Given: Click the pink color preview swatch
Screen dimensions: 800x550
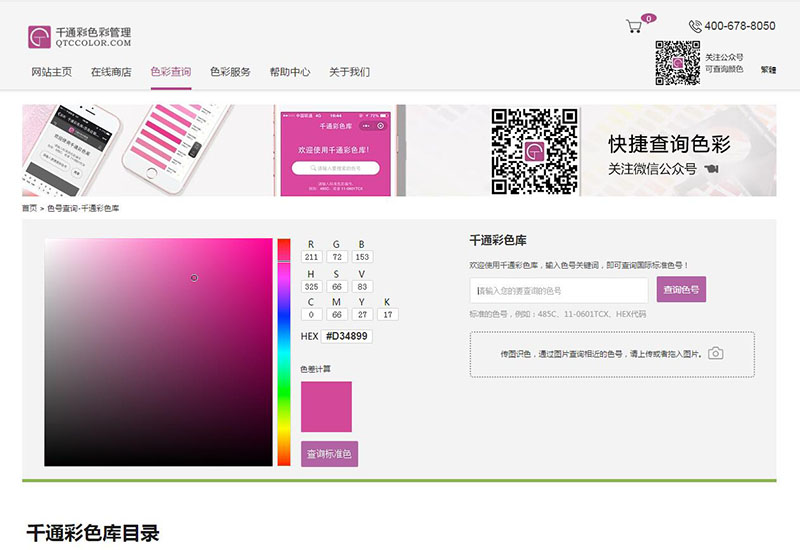Looking at the screenshot, I should click(x=326, y=406).
